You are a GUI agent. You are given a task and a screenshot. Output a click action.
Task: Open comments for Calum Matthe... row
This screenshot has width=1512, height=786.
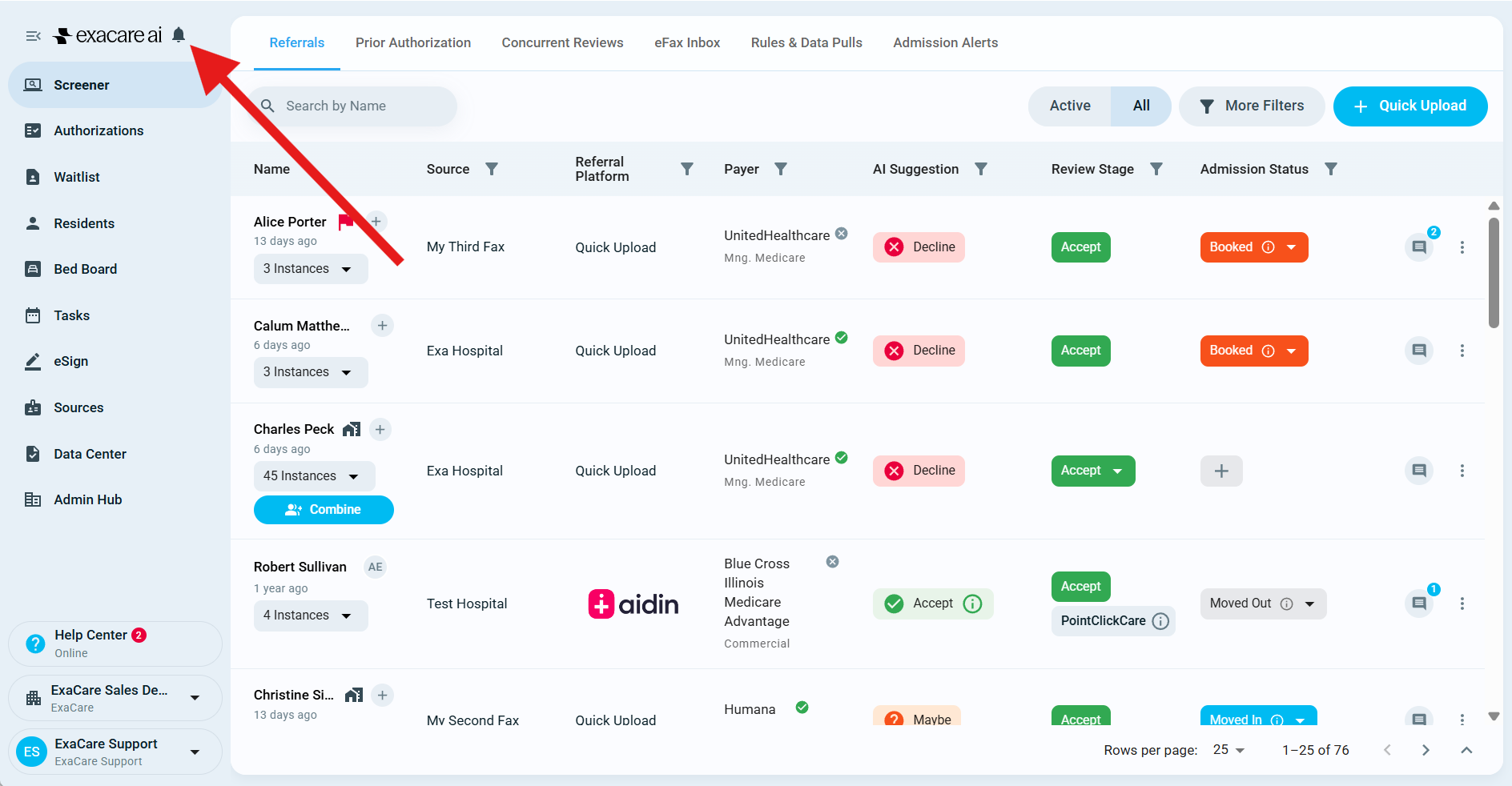pos(1419,351)
